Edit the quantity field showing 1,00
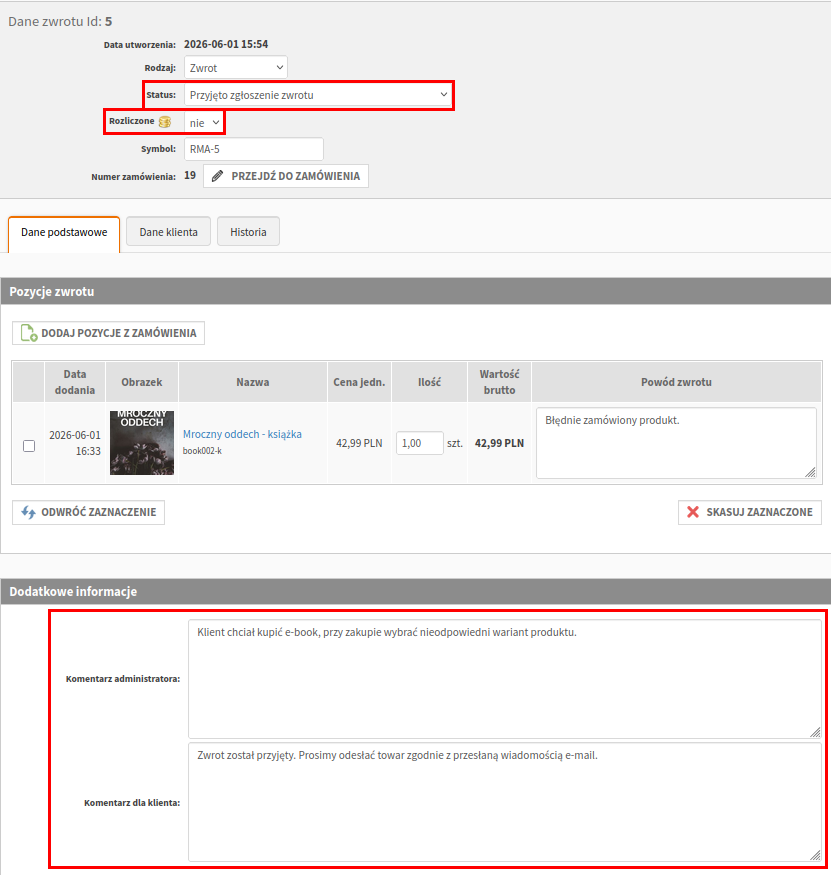 click(420, 443)
